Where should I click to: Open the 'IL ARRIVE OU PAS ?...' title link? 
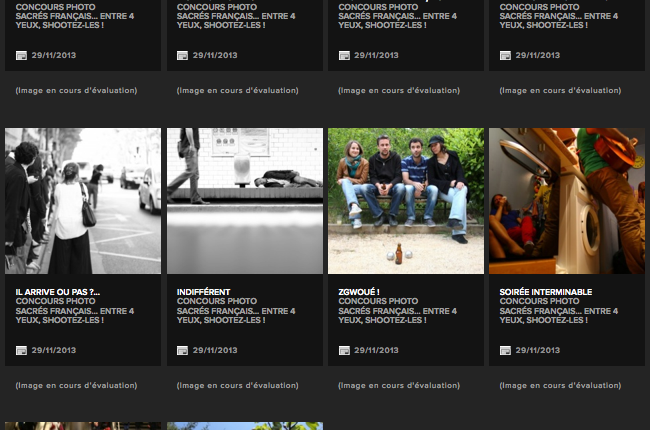click(58, 292)
